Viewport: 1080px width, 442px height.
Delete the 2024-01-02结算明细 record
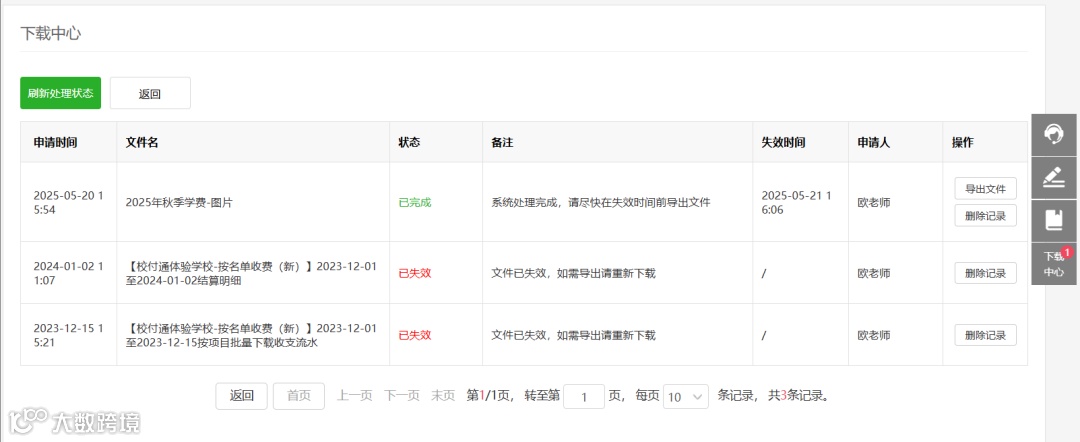(x=985, y=273)
